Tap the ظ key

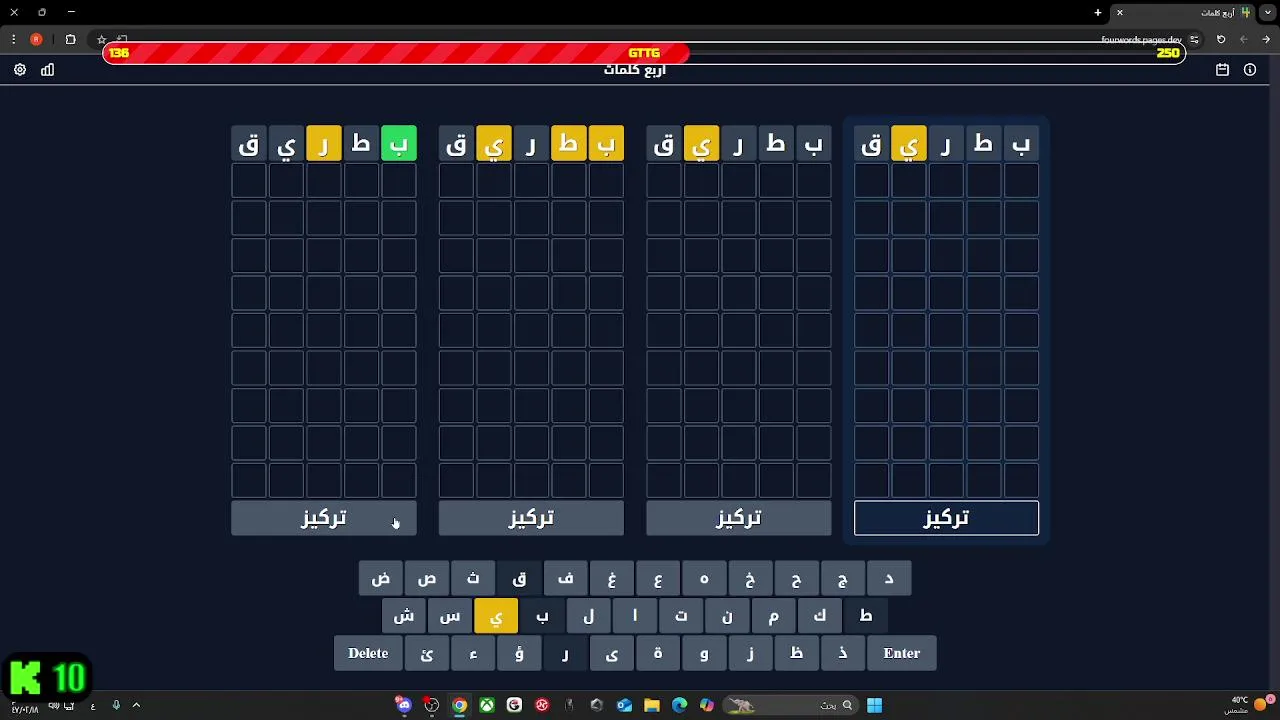pos(796,653)
